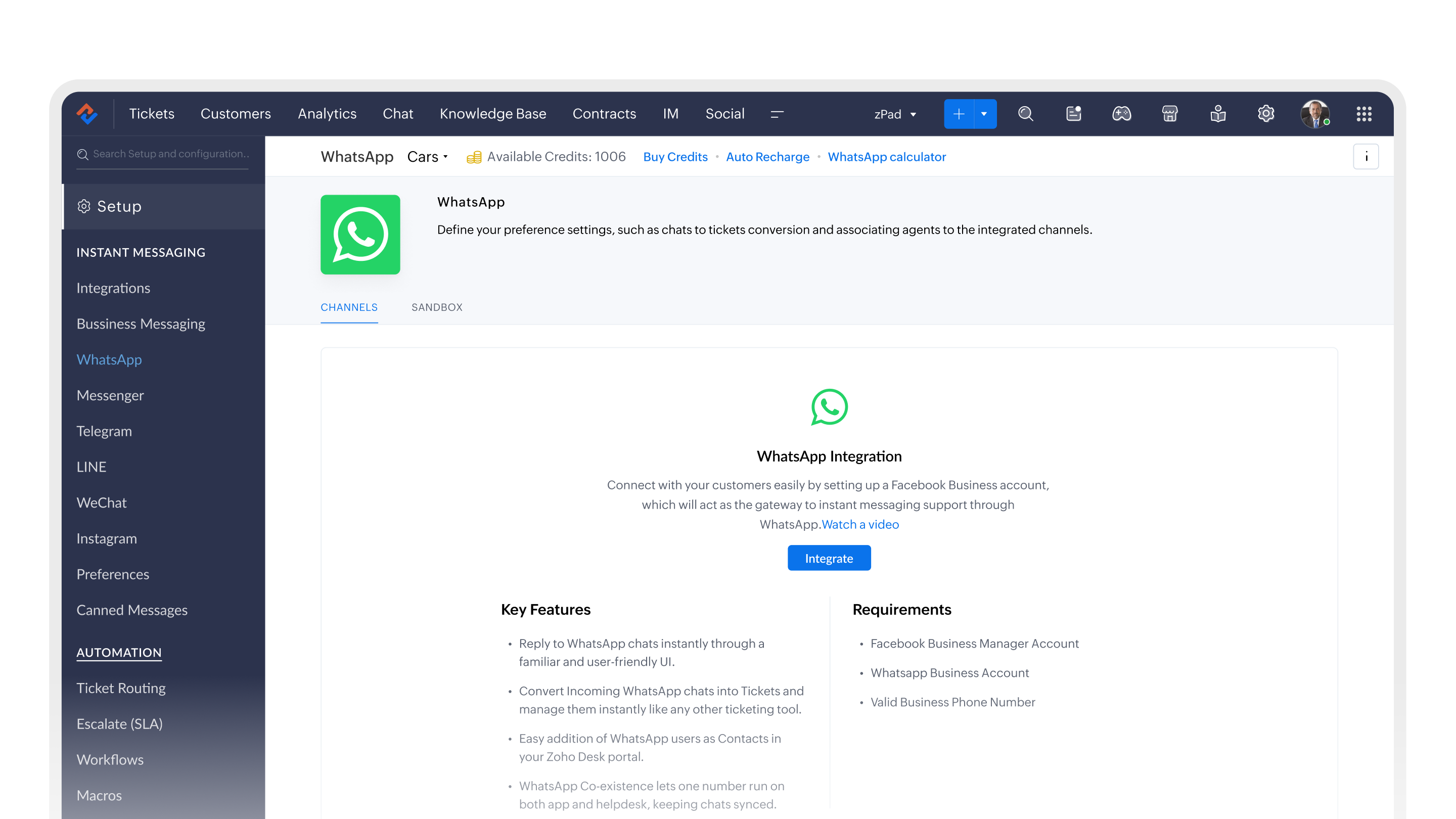Open the Contracts module

point(604,114)
